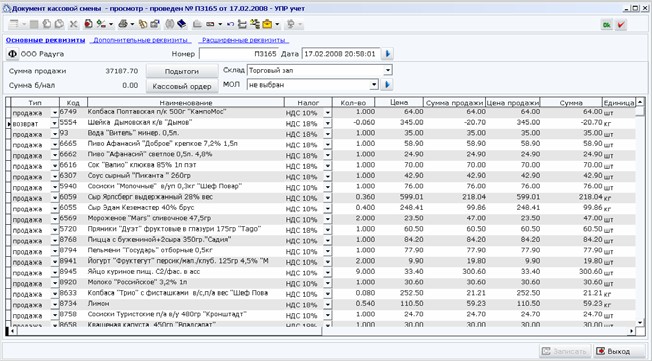Click horizontal scrollbar right arrow
Image resolution: width=652 pixels, height=361 pixels.
click(632, 331)
